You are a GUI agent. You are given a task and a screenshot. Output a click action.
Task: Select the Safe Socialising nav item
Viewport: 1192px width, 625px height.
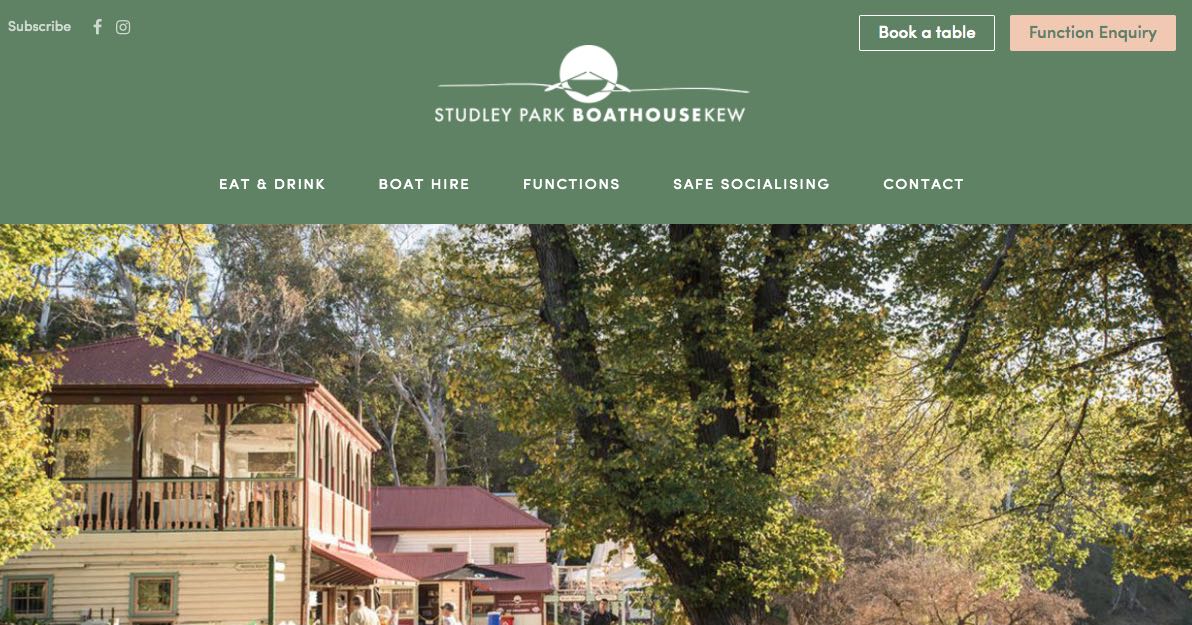pos(751,184)
